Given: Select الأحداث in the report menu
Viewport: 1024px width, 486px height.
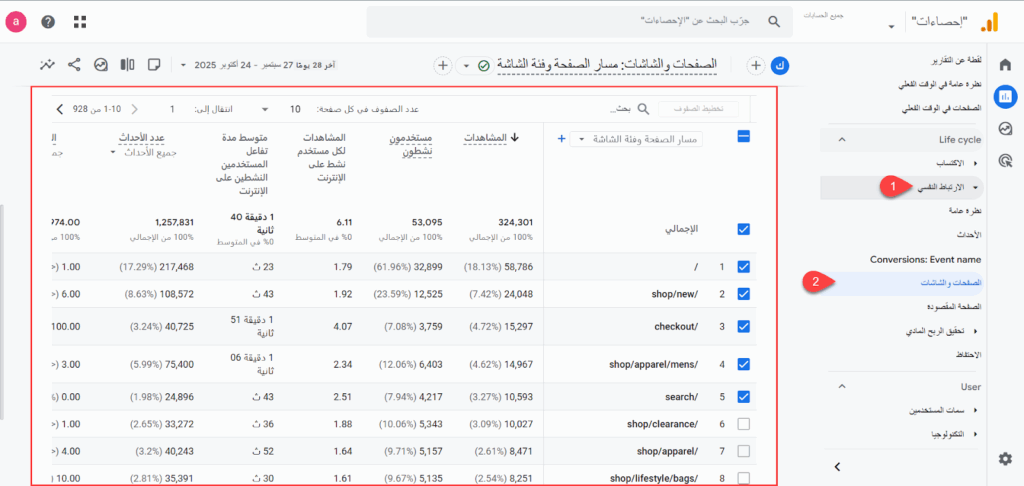Looking at the screenshot, I should pos(964,235).
